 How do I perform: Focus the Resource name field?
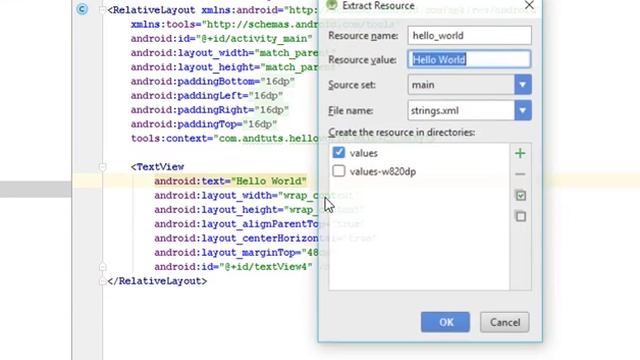click(x=469, y=36)
